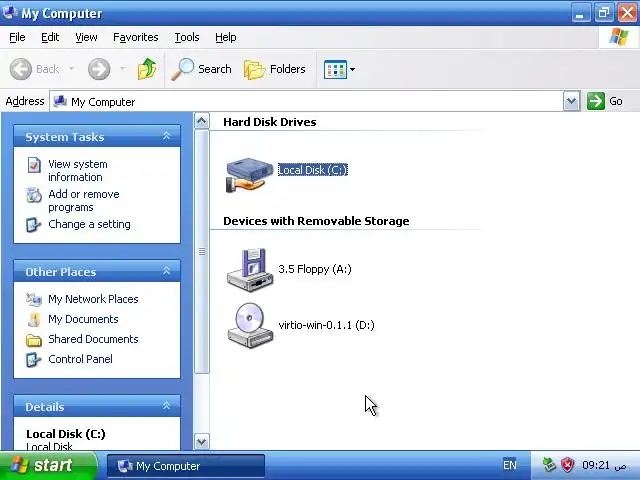Click the sidebar scrollbar thumb
Image resolution: width=640 pixels, height=480 pixels.
(x=202, y=251)
